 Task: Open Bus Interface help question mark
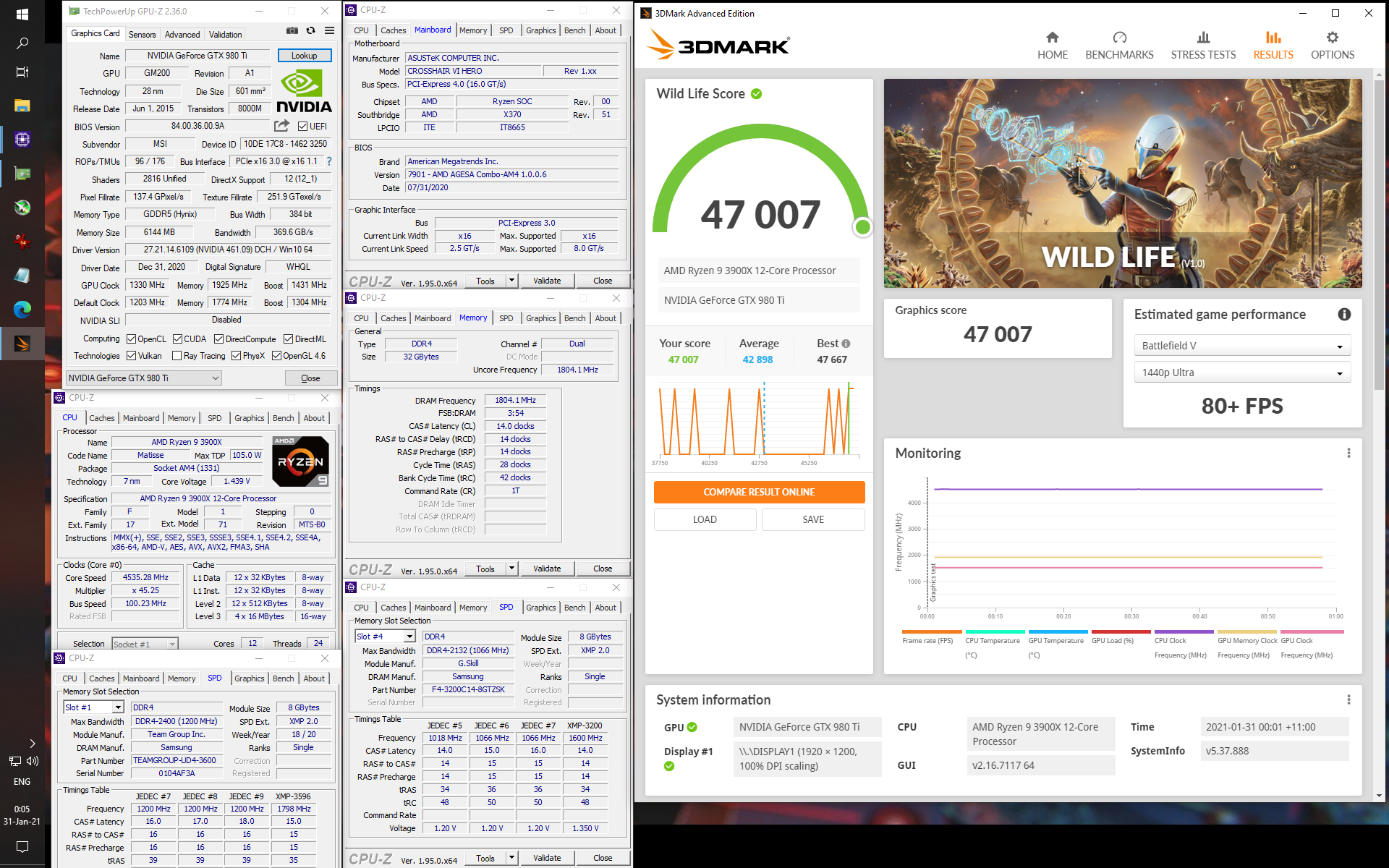329,161
